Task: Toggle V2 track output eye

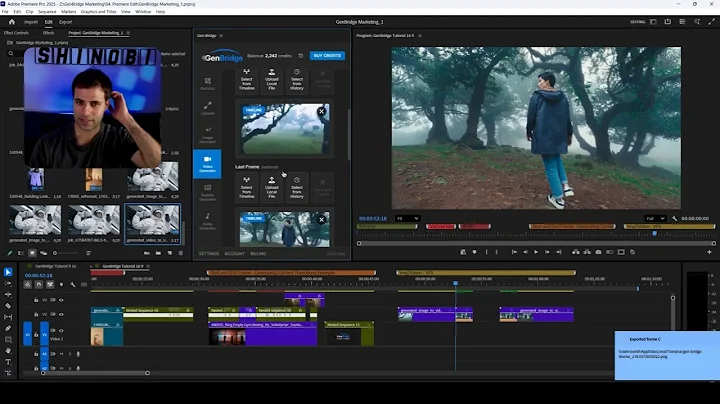Action: tap(61, 314)
